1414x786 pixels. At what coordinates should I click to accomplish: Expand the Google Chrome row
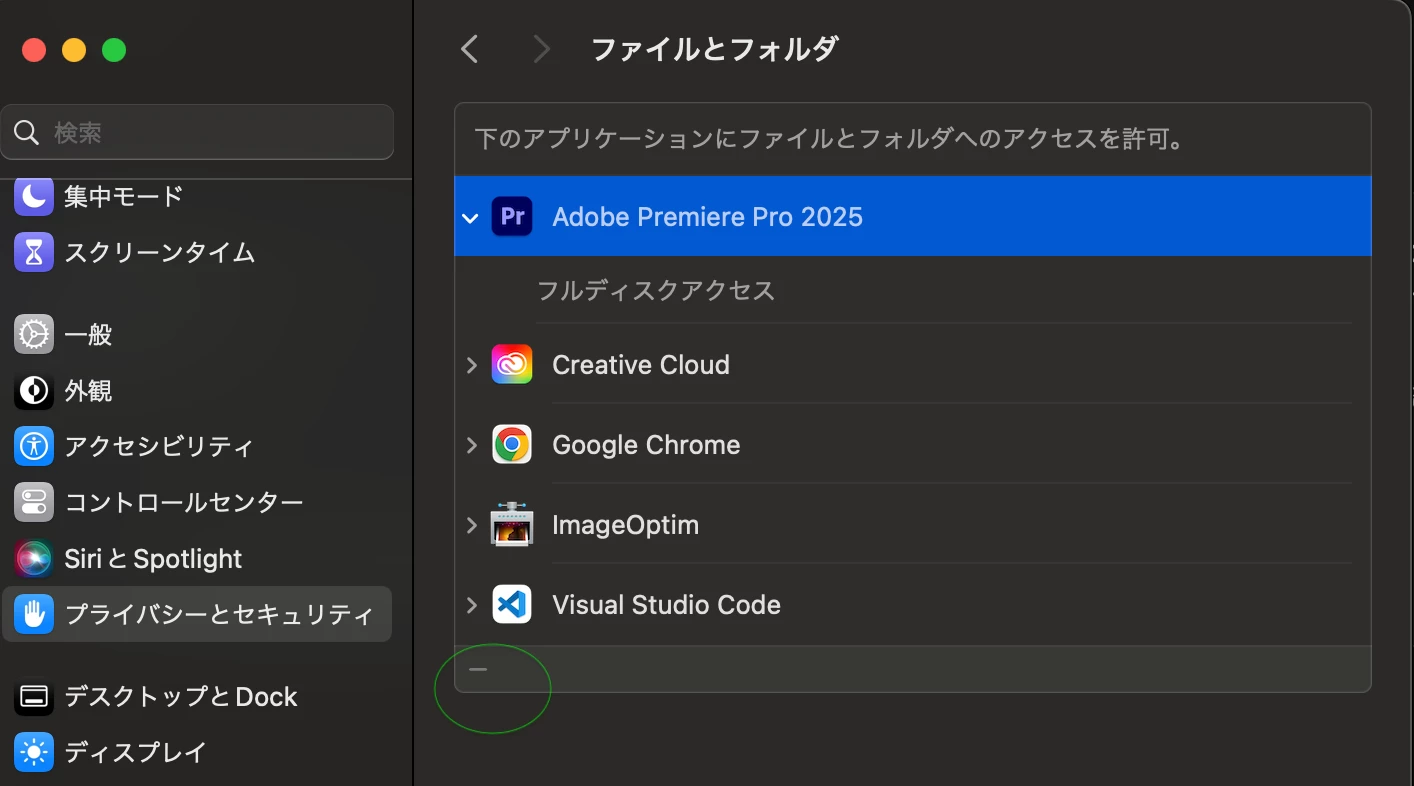pyautogui.click(x=471, y=445)
